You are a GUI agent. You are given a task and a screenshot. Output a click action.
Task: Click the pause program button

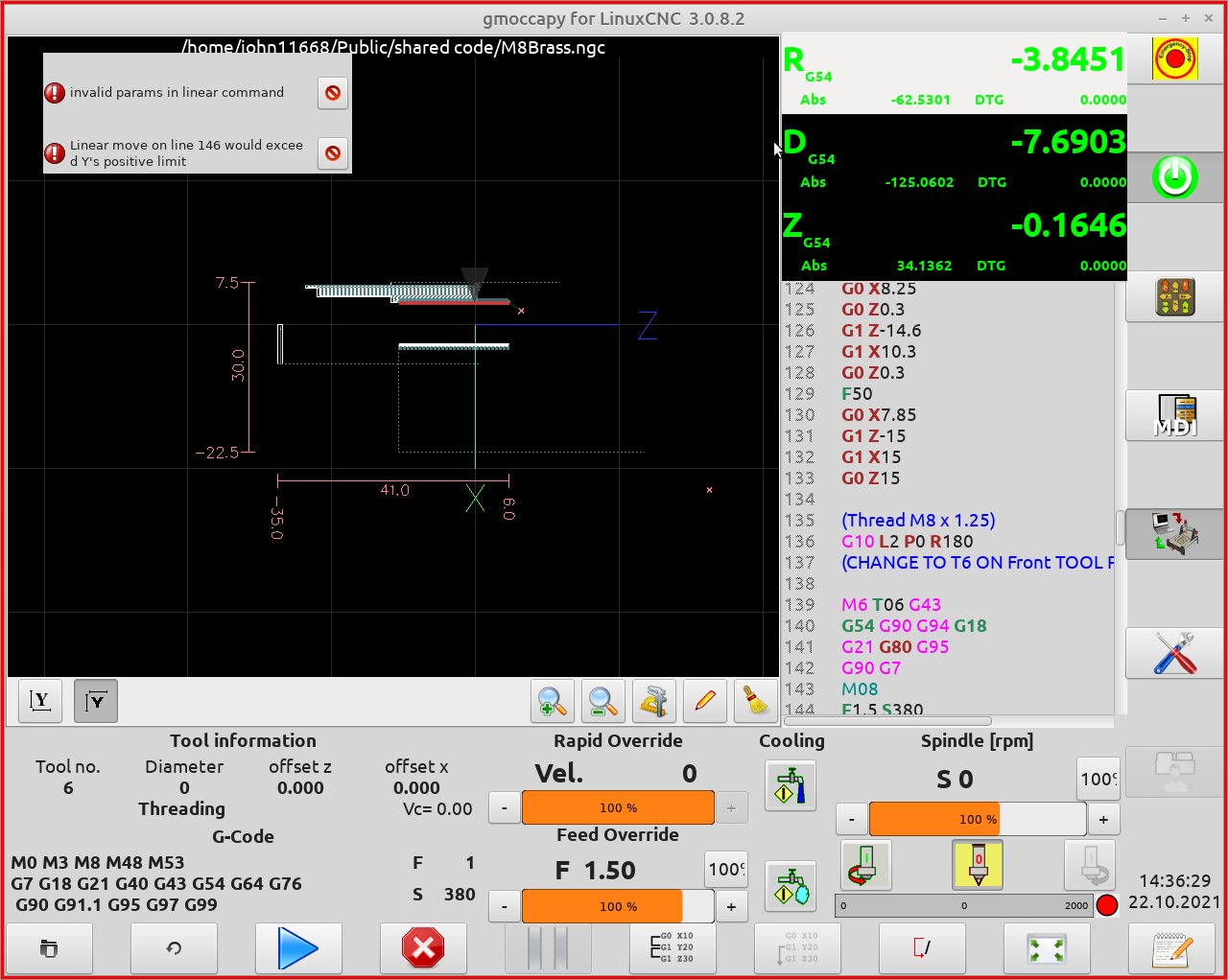click(548, 948)
